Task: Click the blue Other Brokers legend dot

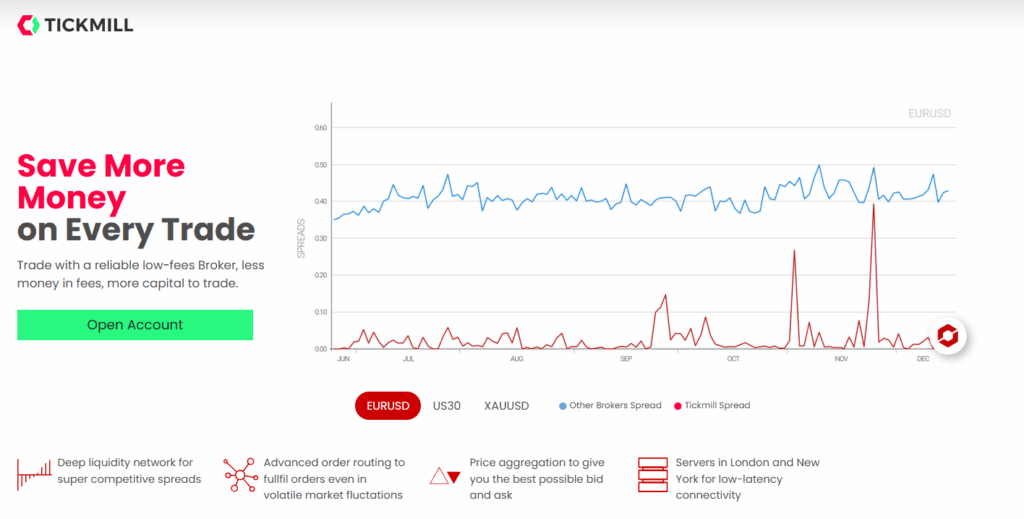Action: (563, 406)
